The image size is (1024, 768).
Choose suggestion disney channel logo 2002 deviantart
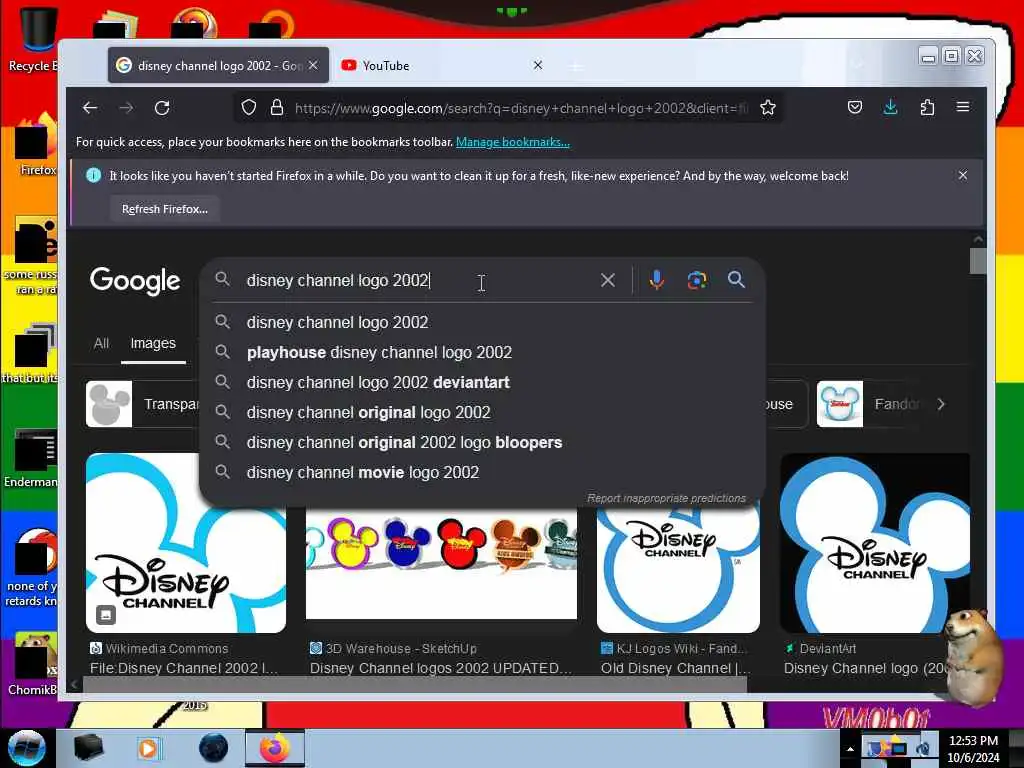(482, 383)
